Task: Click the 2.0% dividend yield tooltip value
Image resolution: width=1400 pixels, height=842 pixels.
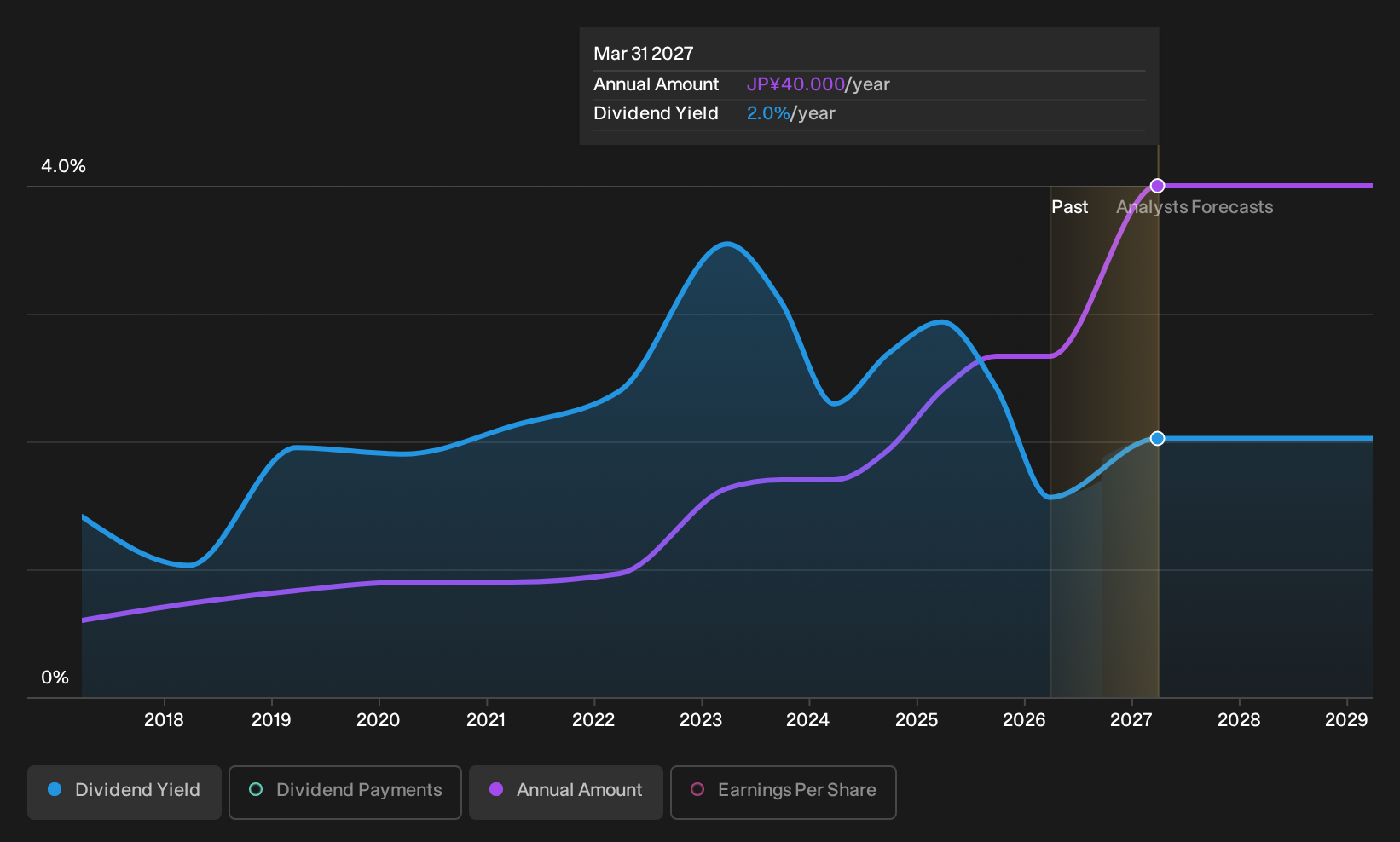Action: (x=768, y=113)
